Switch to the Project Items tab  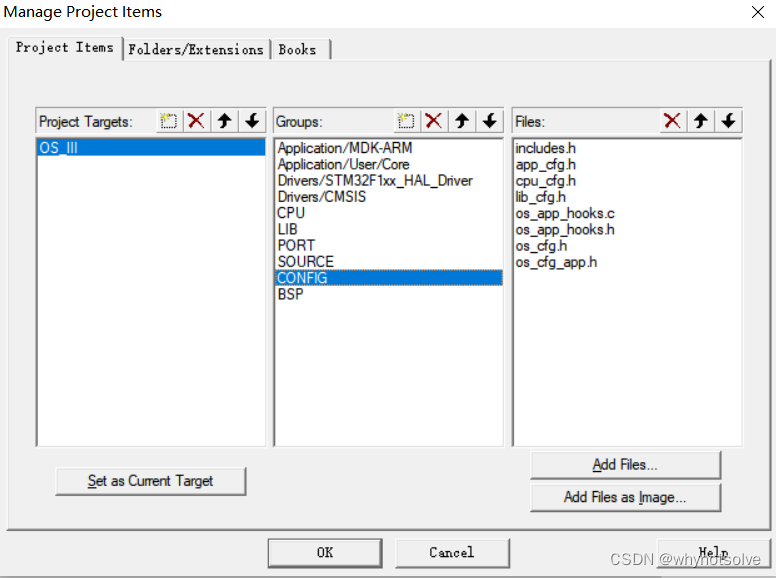[65, 48]
